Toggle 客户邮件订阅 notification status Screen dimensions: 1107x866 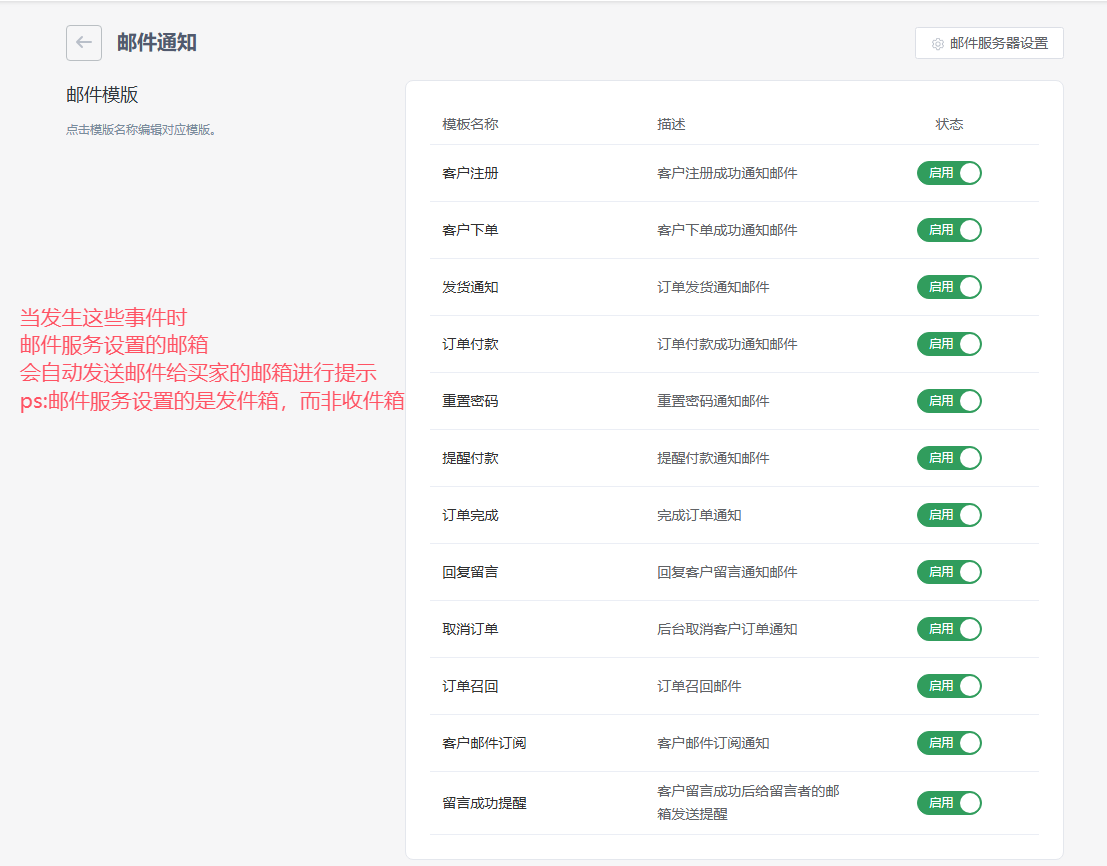click(949, 743)
